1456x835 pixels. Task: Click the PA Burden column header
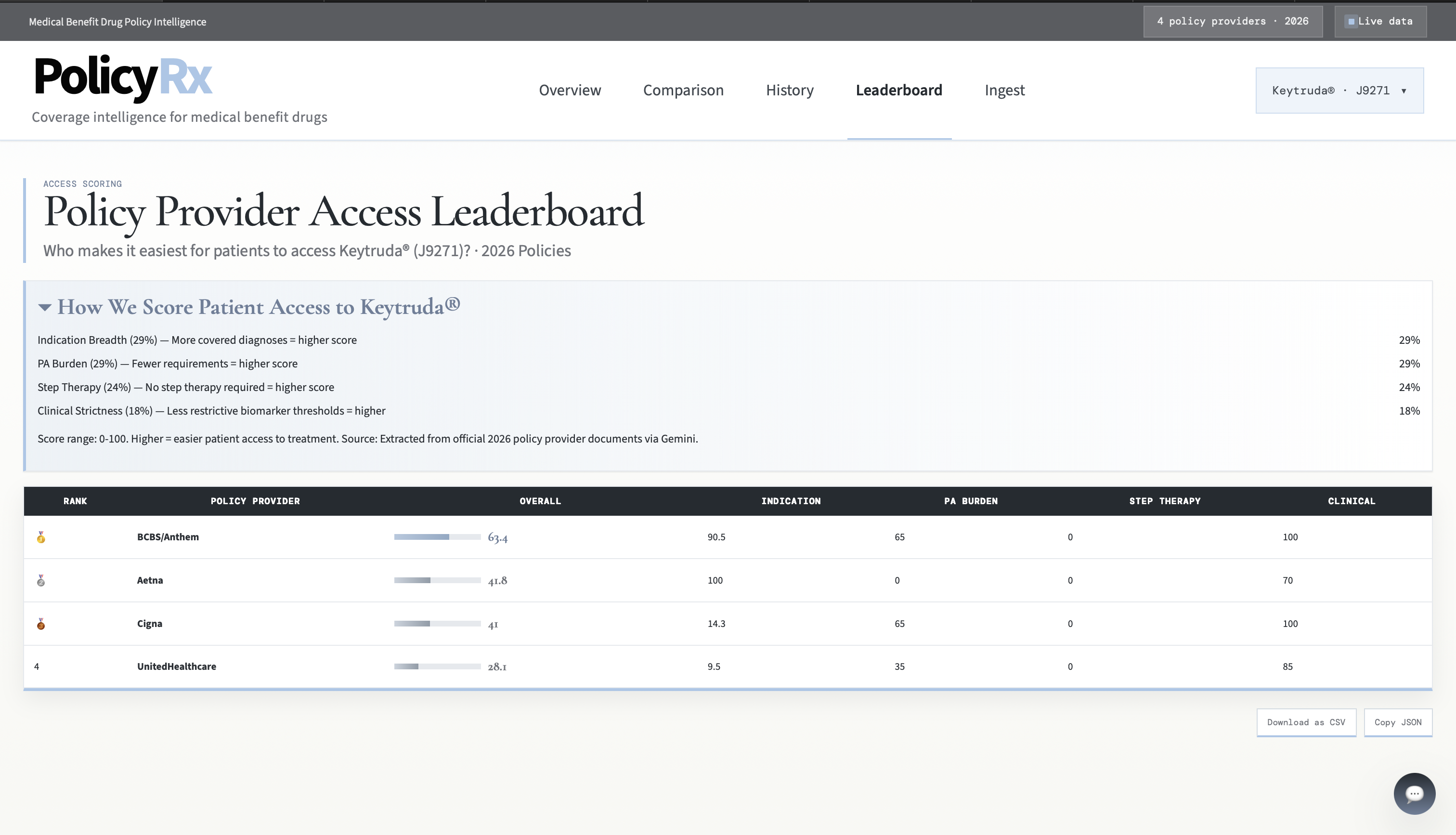[971, 501]
